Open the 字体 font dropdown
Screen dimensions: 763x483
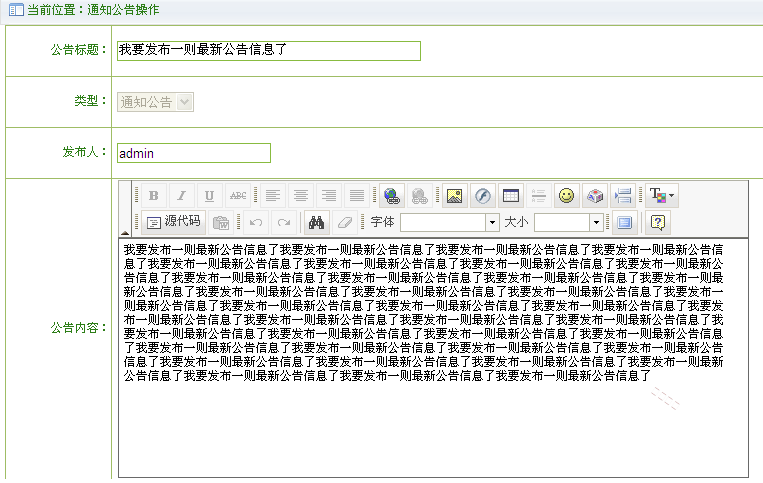point(450,223)
